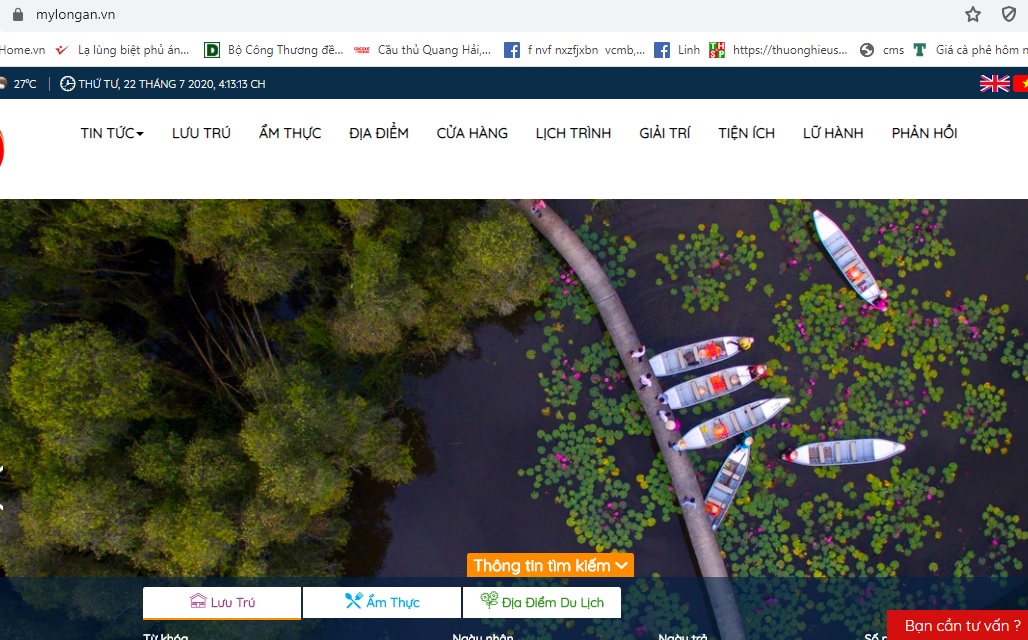Go to the CỬA HÀNG menu page

[472, 133]
